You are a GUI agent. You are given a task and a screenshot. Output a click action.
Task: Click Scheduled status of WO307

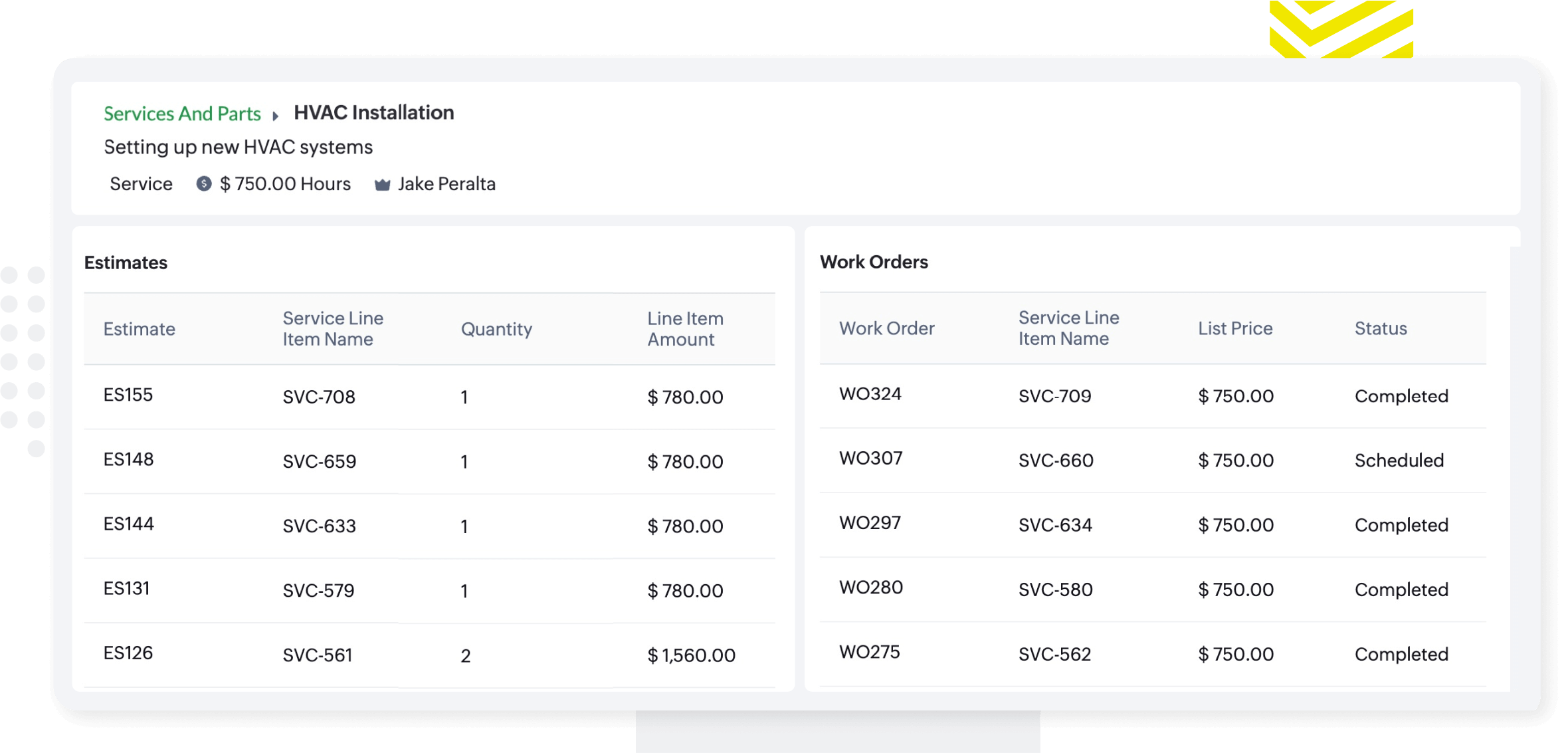(x=1399, y=461)
